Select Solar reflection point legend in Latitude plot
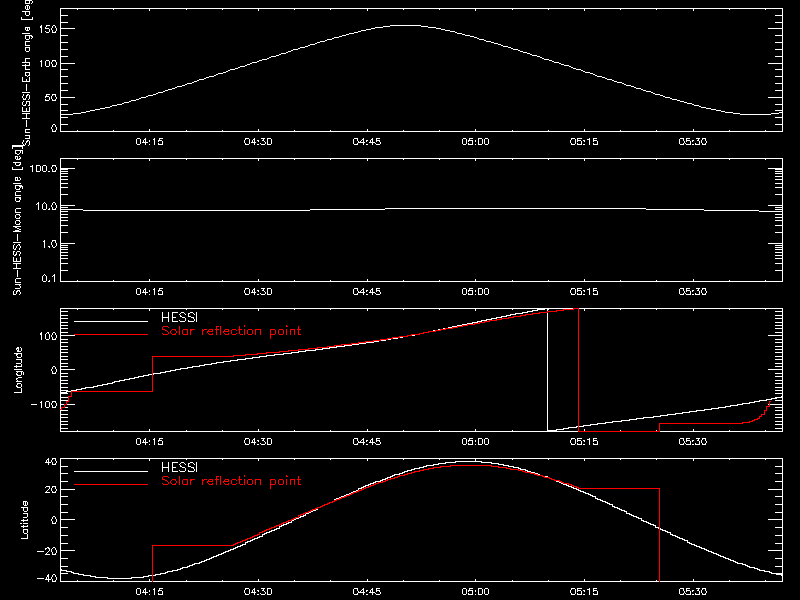Screen dimensions: 800x600 click(x=231, y=481)
